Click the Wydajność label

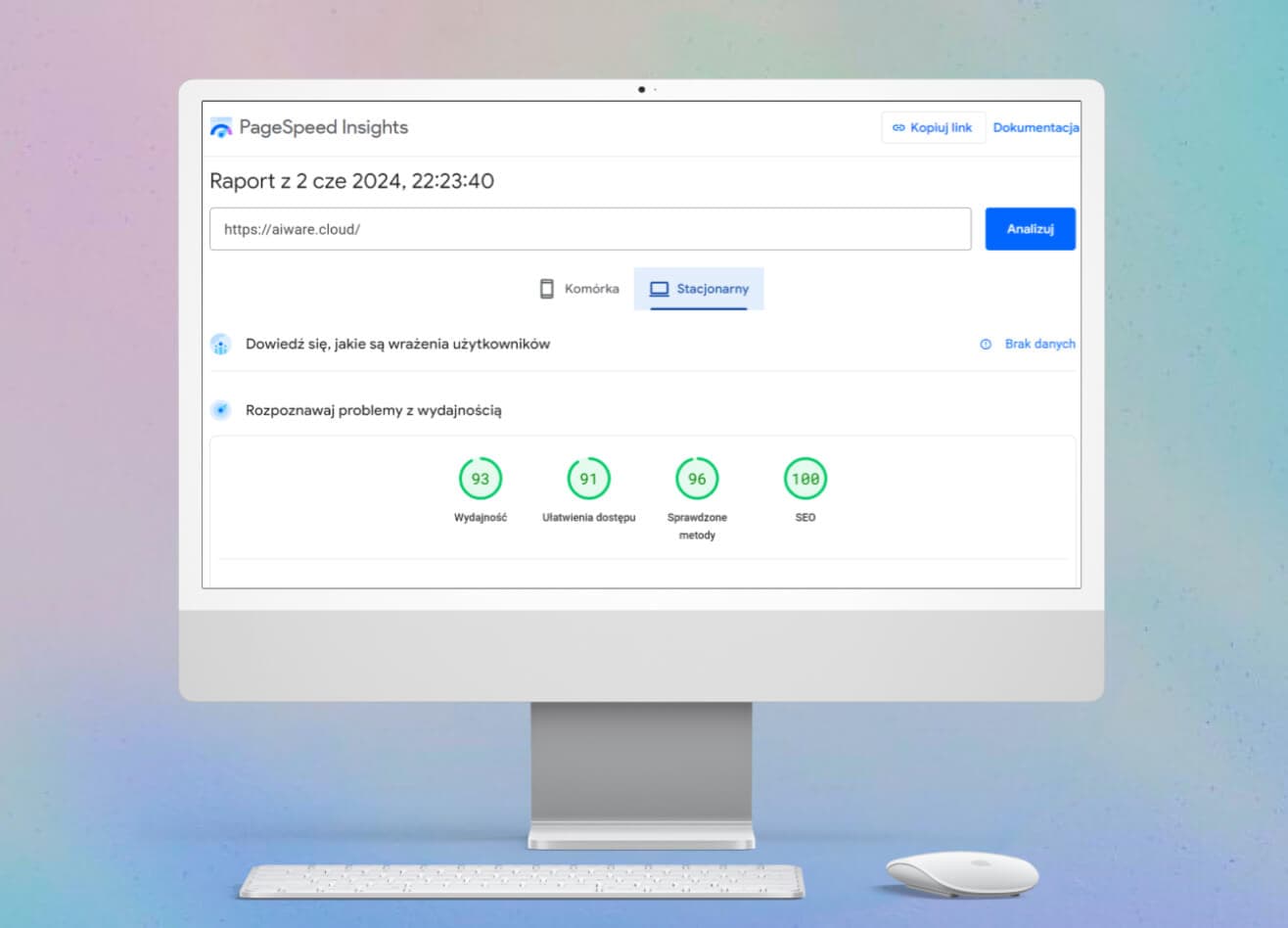click(481, 518)
